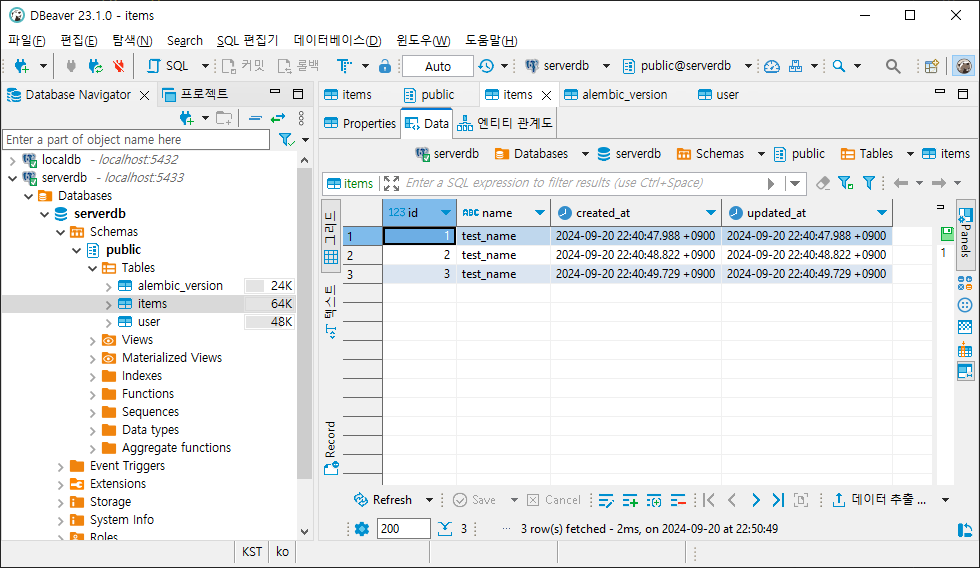Click the transaction lock icon

pyautogui.click(x=385, y=66)
